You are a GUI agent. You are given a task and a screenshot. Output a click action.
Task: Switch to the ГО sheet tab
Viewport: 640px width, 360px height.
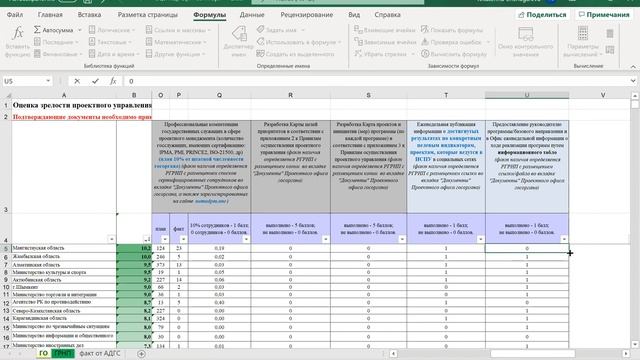pyautogui.click(x=43, y=353)
